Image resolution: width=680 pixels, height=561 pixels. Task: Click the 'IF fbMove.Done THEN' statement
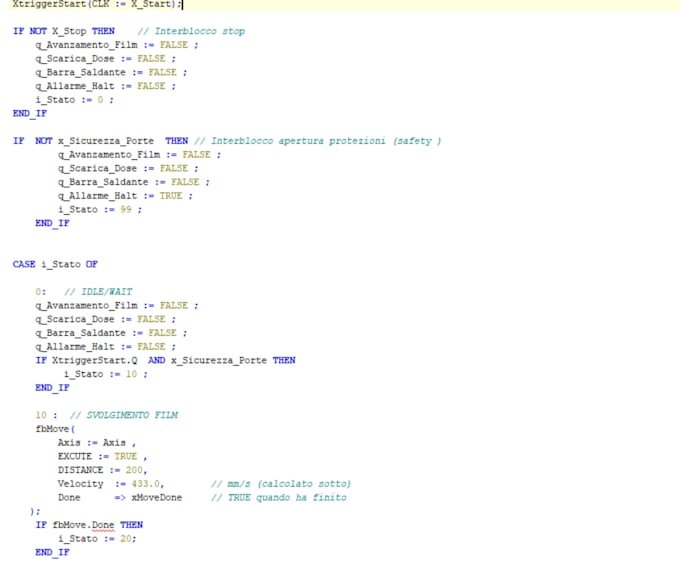pyautogui.click(x=89, y=525)
